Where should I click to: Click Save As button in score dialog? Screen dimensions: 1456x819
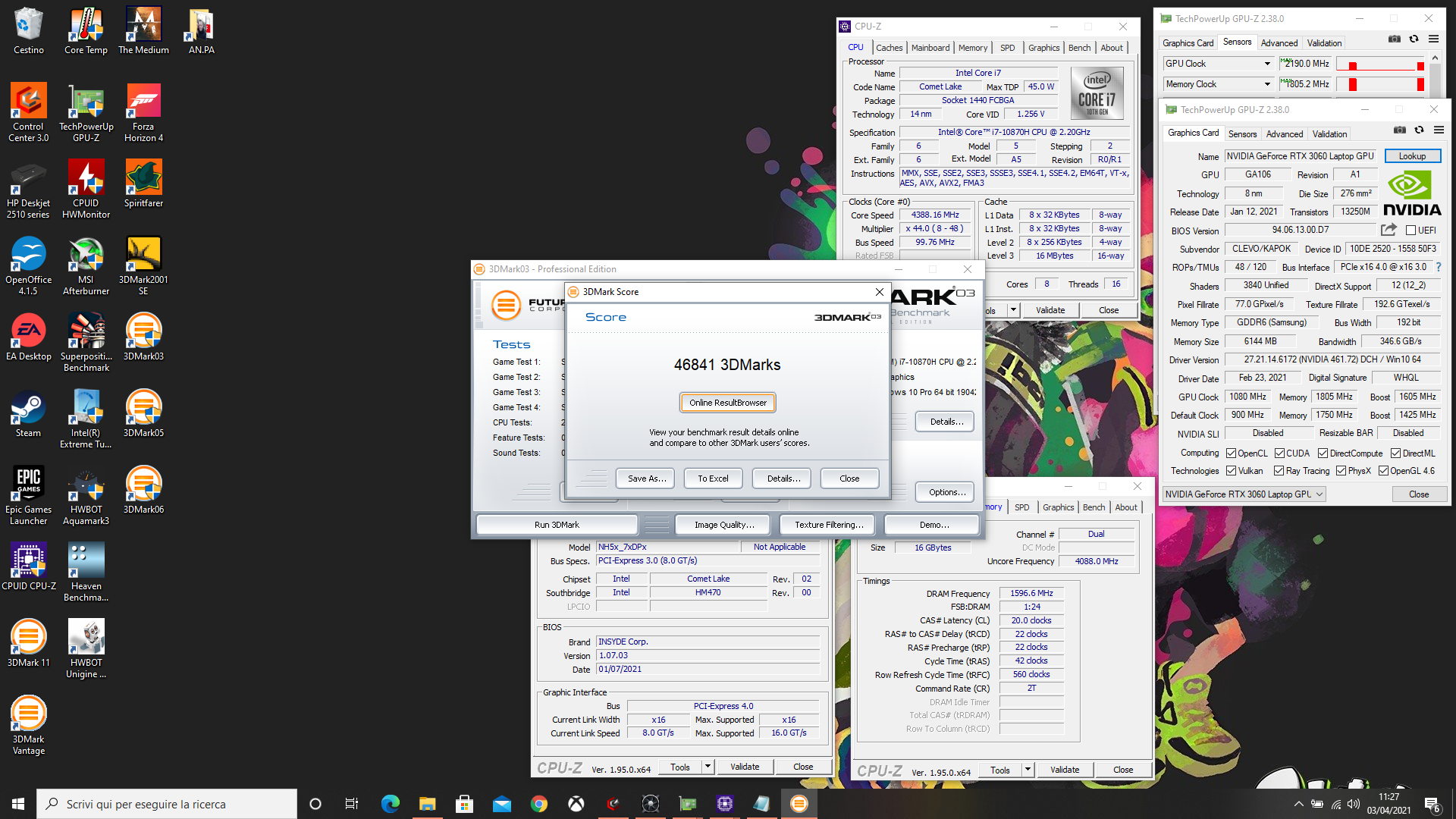point(646,479)
